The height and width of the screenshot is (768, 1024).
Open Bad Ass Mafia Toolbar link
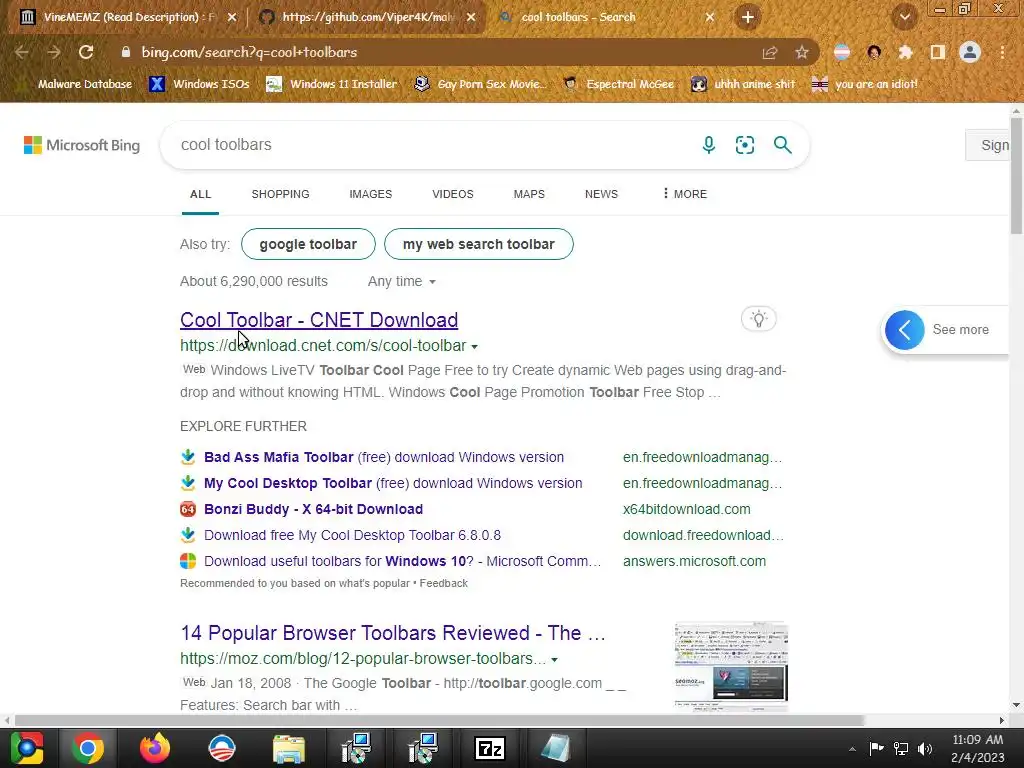(x=384, y=457)
